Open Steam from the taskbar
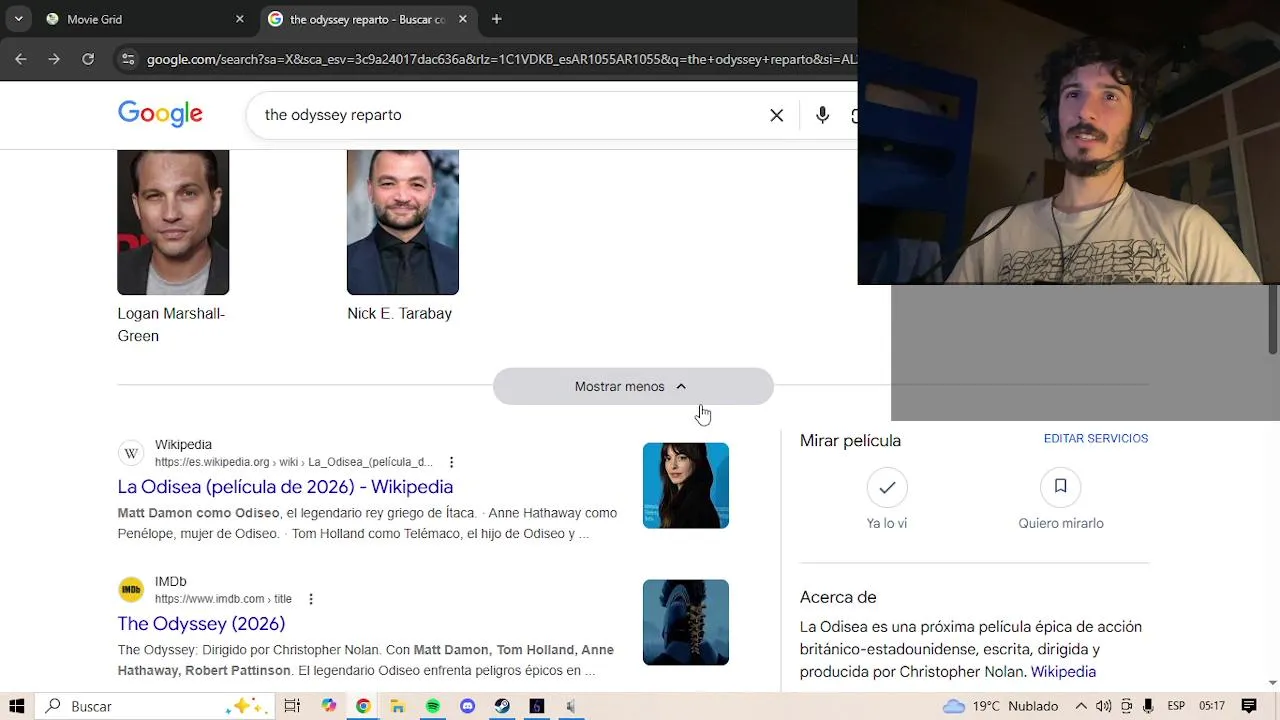 pos(502,706)
